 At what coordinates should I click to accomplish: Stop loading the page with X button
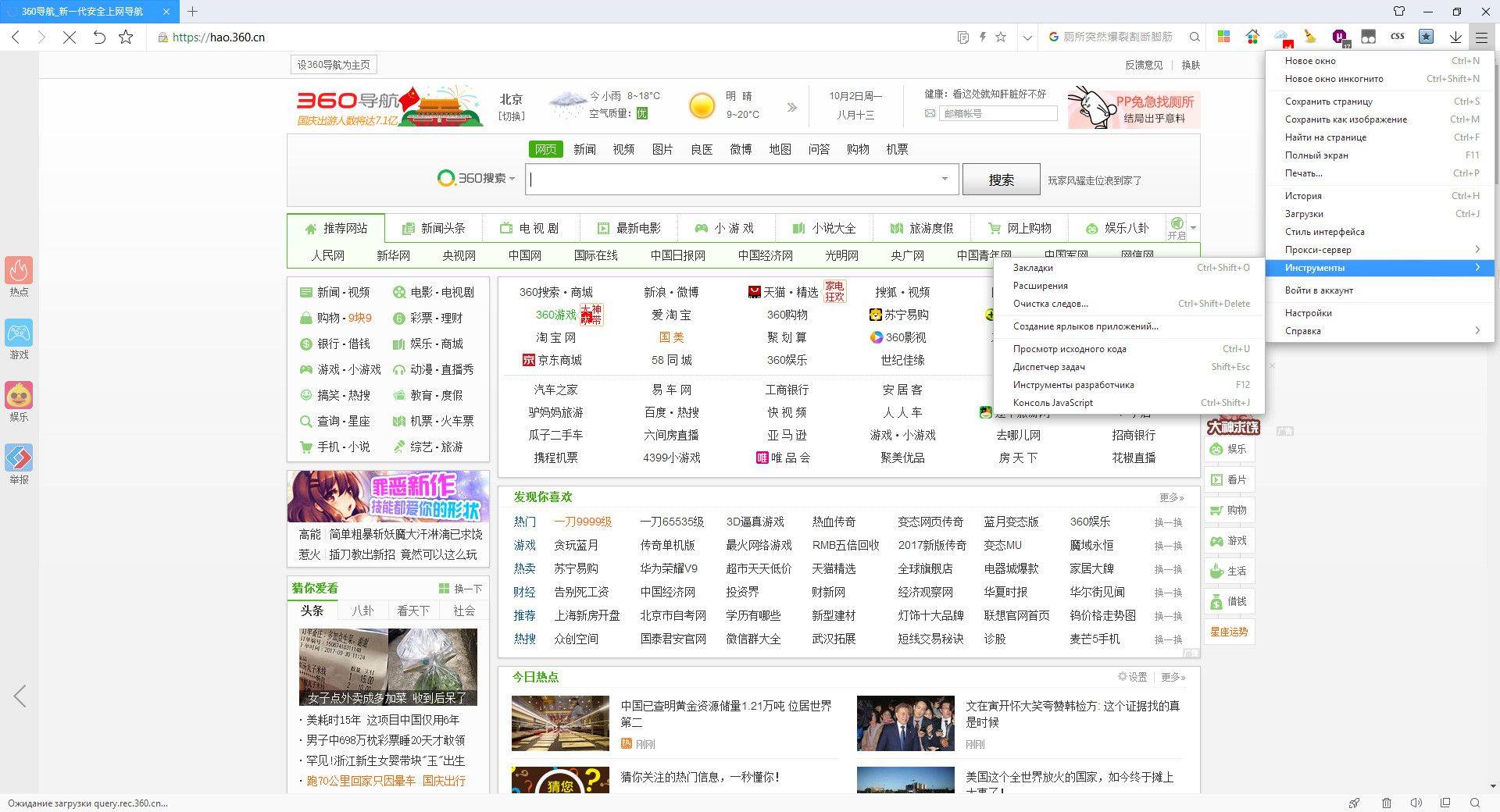pos(70,37)
